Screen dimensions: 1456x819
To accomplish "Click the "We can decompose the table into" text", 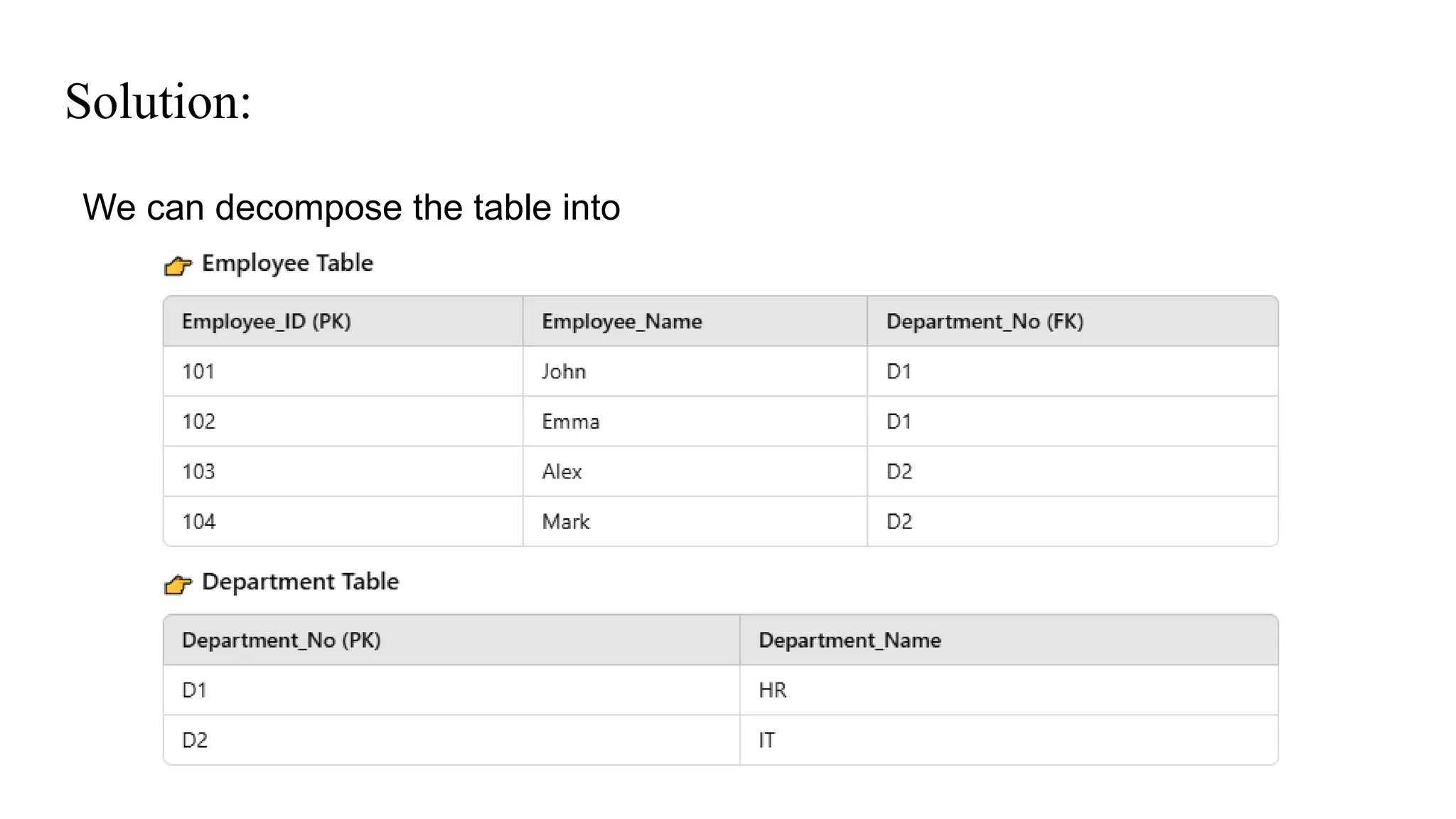I will [x=351, y=208].
